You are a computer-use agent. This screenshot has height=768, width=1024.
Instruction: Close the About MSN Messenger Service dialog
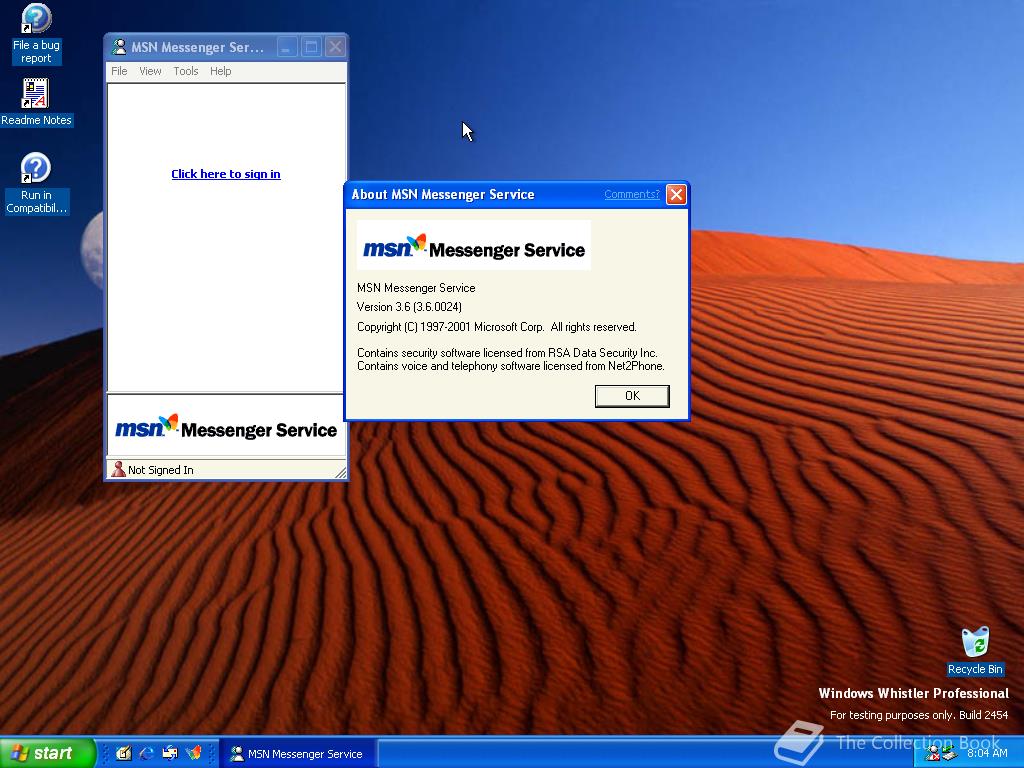[x=676, y=195]
